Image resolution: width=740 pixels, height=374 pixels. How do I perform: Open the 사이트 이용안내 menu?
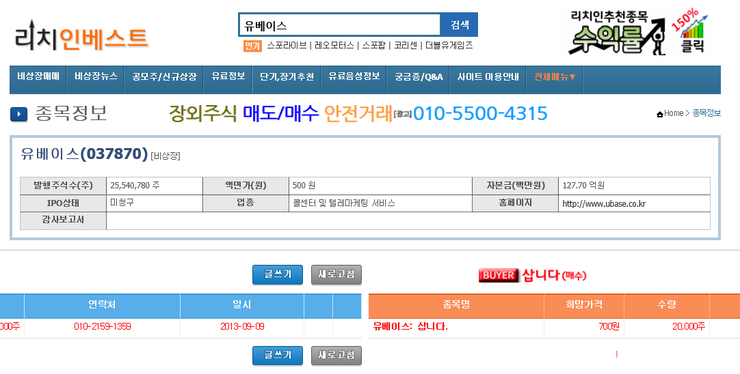pyautogui.click(x=488, y=76)
